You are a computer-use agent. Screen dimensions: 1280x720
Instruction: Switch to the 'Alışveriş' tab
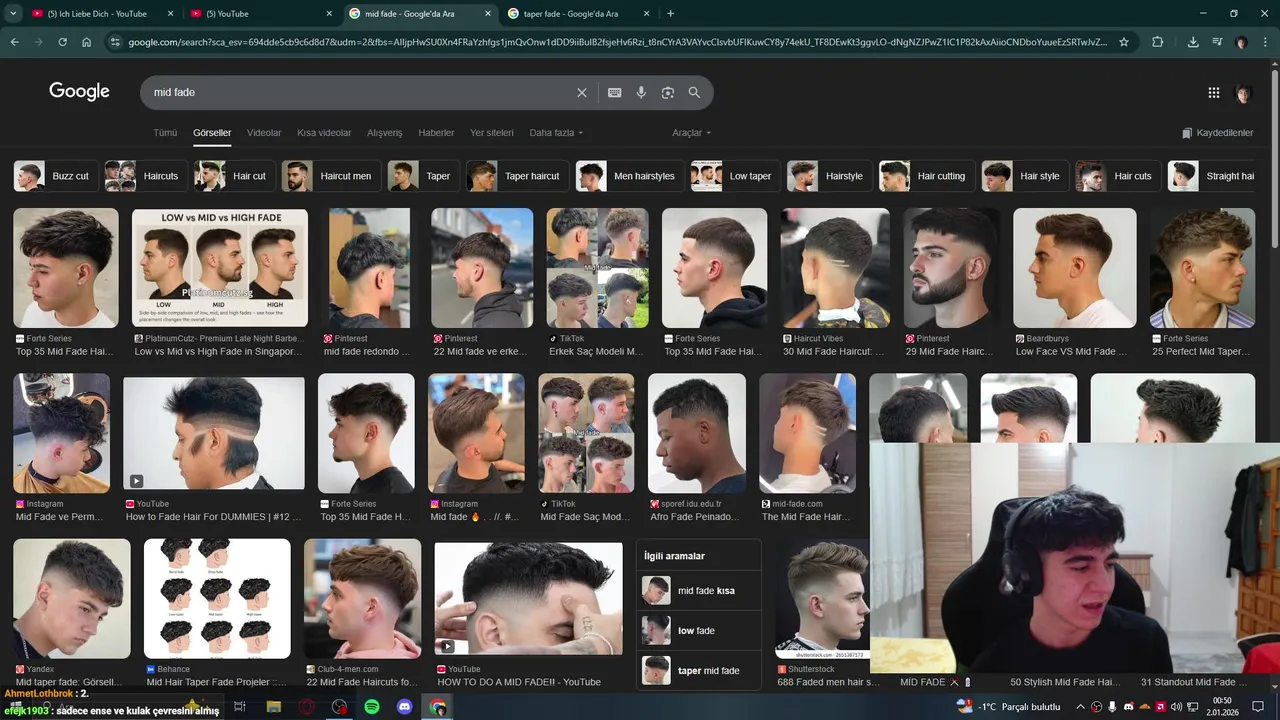click(x=385, y=133)
